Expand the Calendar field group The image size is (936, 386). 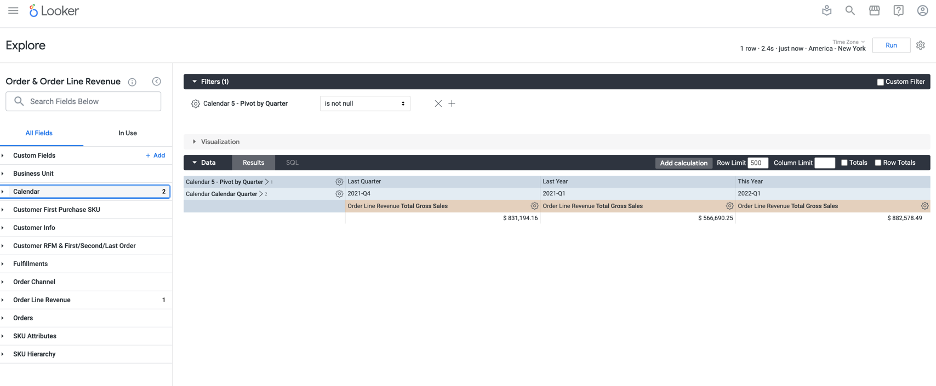(x=85, y=192)
